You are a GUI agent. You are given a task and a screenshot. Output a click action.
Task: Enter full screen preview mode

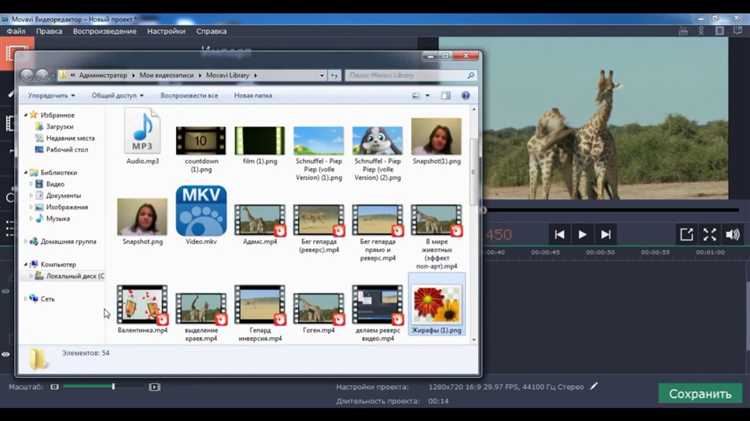[x=709, y=234]
